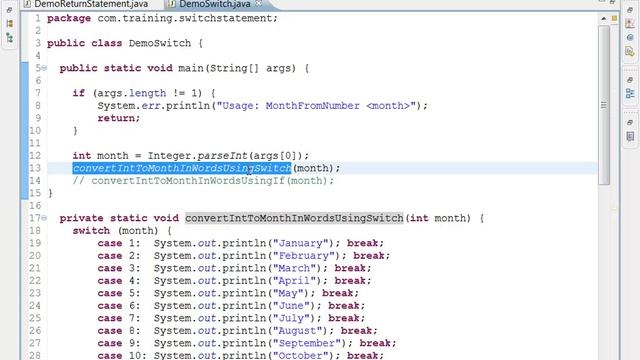Click line number 17 in the gutter
This screenshot has height=360, width=640.
tap(35, 218)
